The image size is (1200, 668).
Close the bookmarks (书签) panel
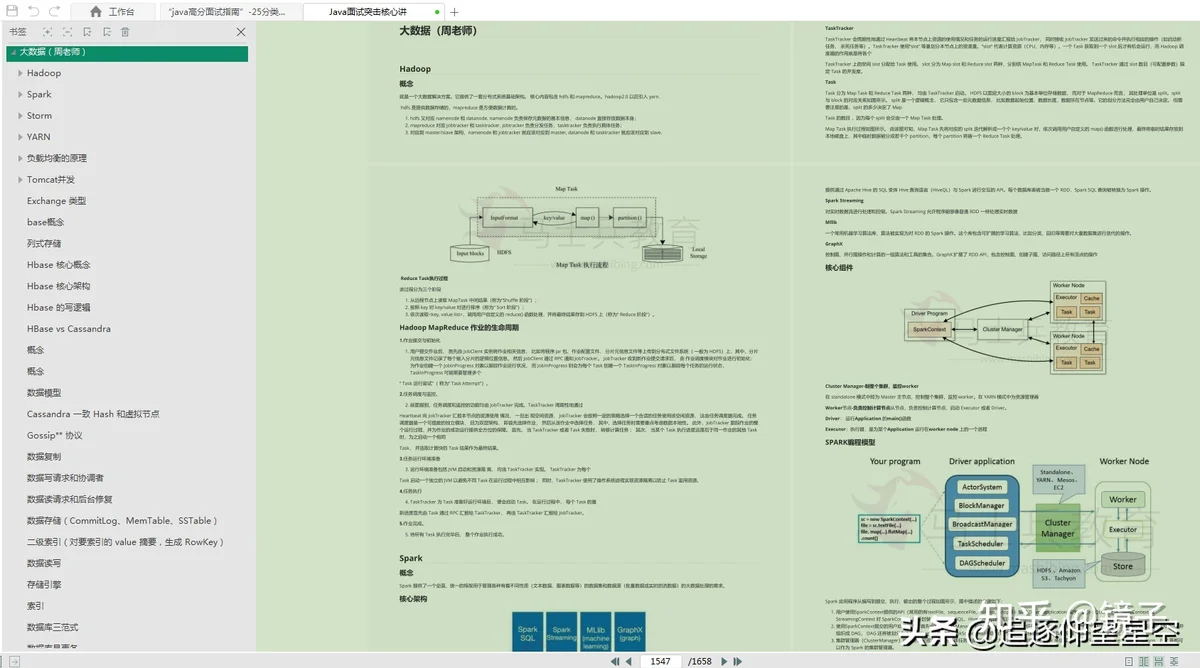coord(240,32)
